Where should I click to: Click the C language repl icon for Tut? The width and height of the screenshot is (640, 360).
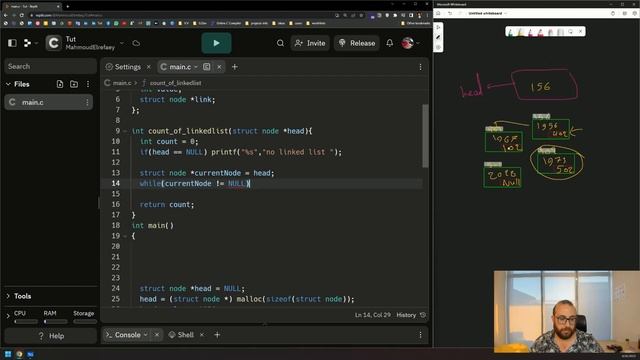(53, 43)
